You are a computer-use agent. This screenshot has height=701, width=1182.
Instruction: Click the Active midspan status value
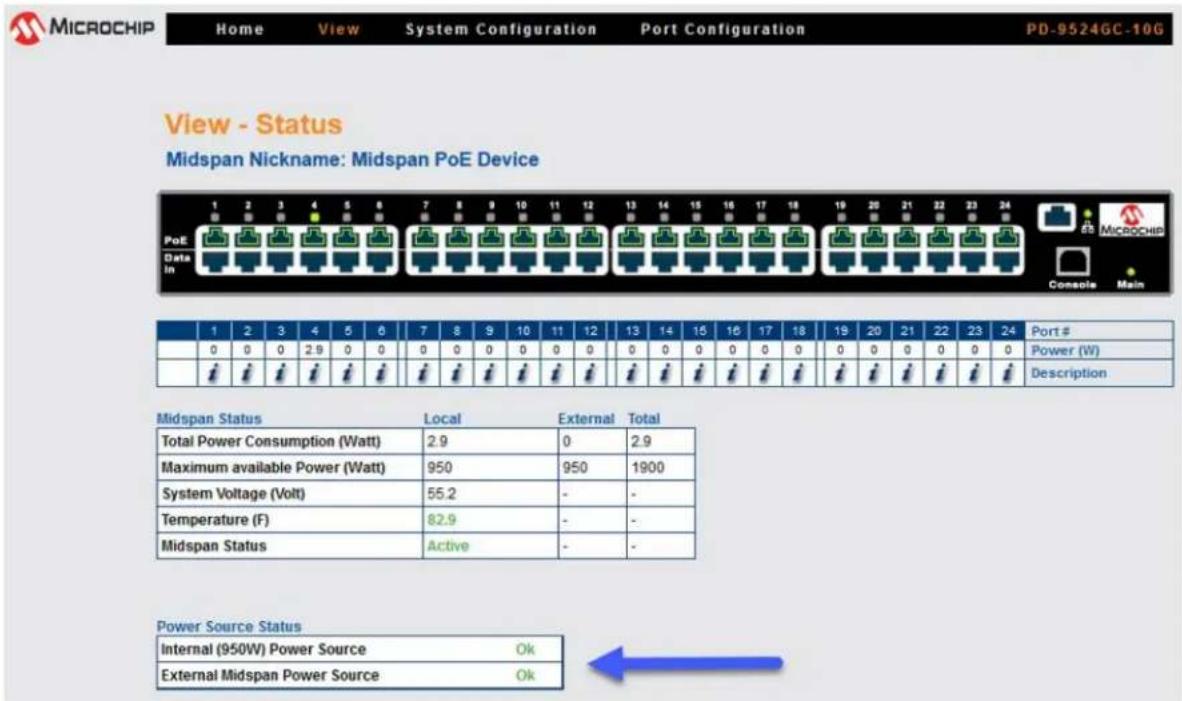[448, 546]
